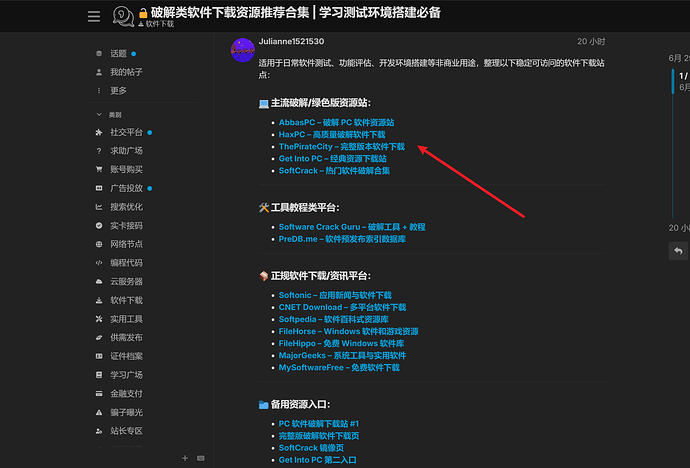
Task: Open the MajorGeeks – 系统工具与实用软件 link
Action: click(342, 355)
